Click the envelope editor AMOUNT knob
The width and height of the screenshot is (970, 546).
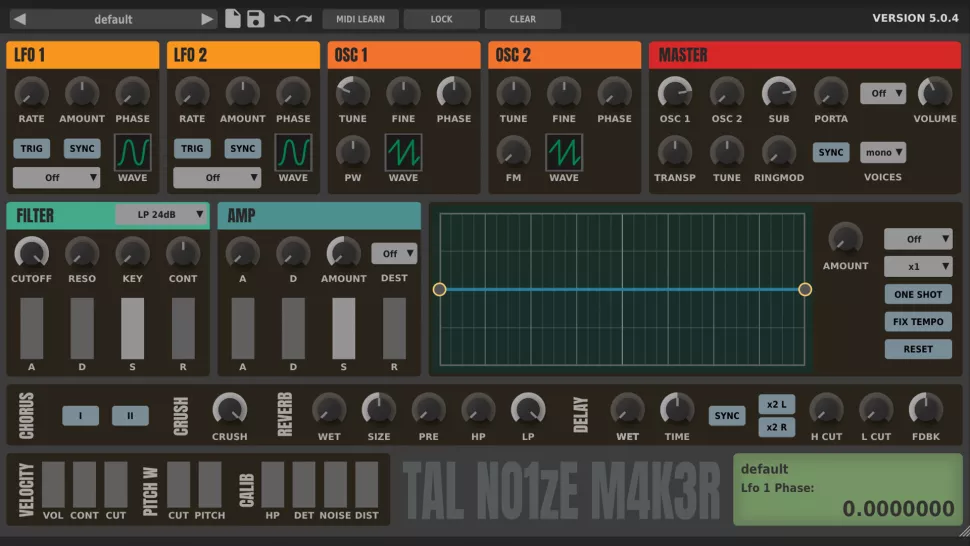845,238
